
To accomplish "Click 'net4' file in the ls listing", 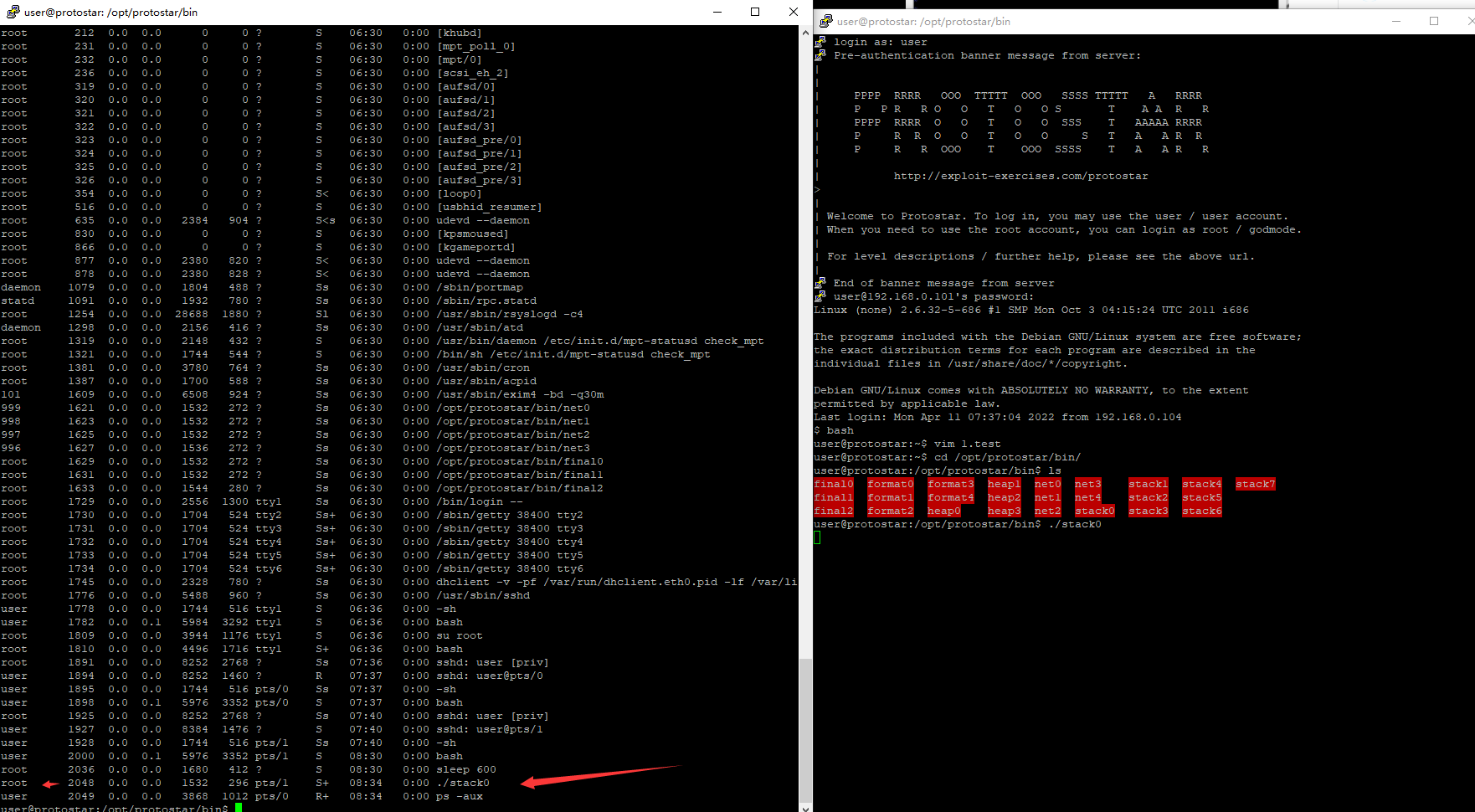I will pyautogui.click(x=1088, y=497).
